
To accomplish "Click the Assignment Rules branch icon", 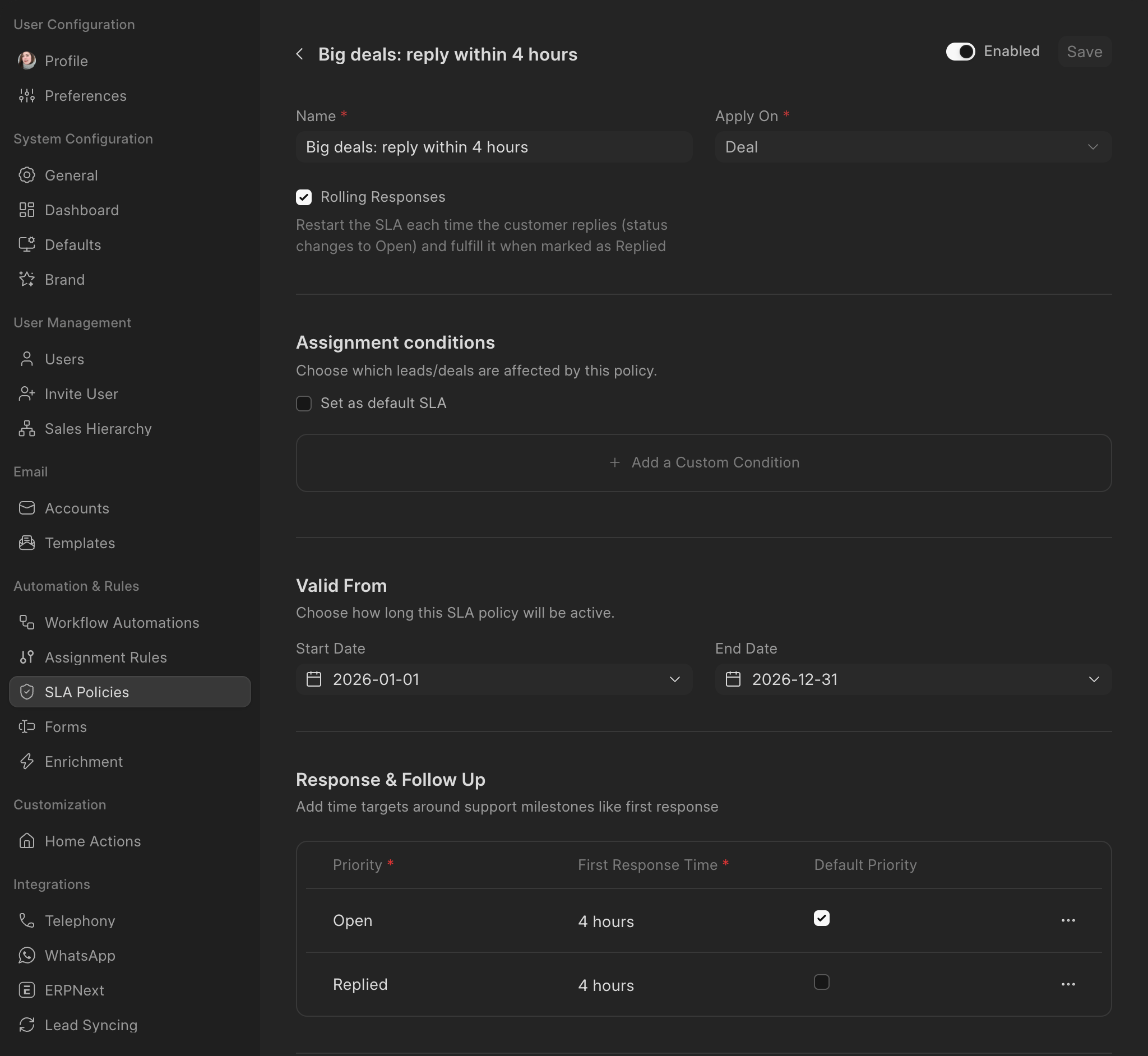I will coord(27,657).
